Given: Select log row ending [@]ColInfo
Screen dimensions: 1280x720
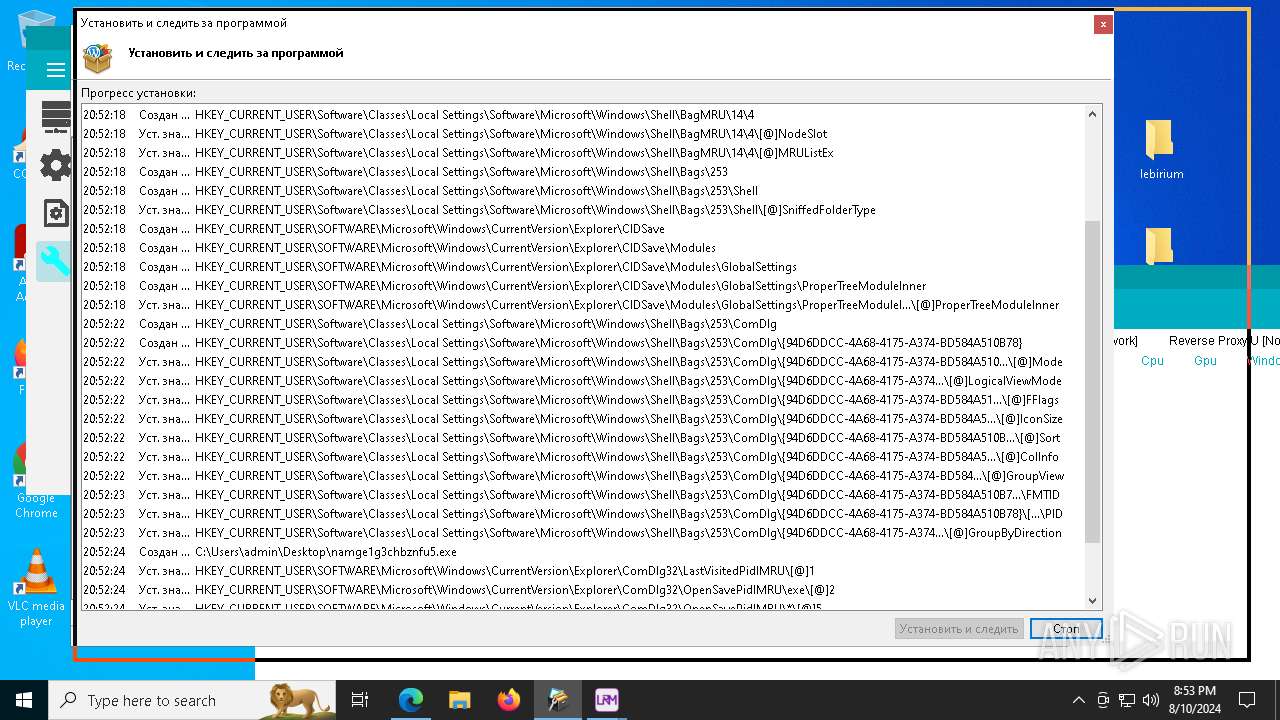Looking at the screenshot, I should (x=583, y=457).
